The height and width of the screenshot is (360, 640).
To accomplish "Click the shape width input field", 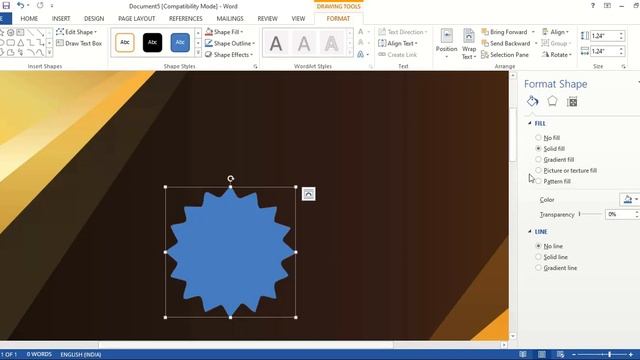I will [x=604, y=51].
